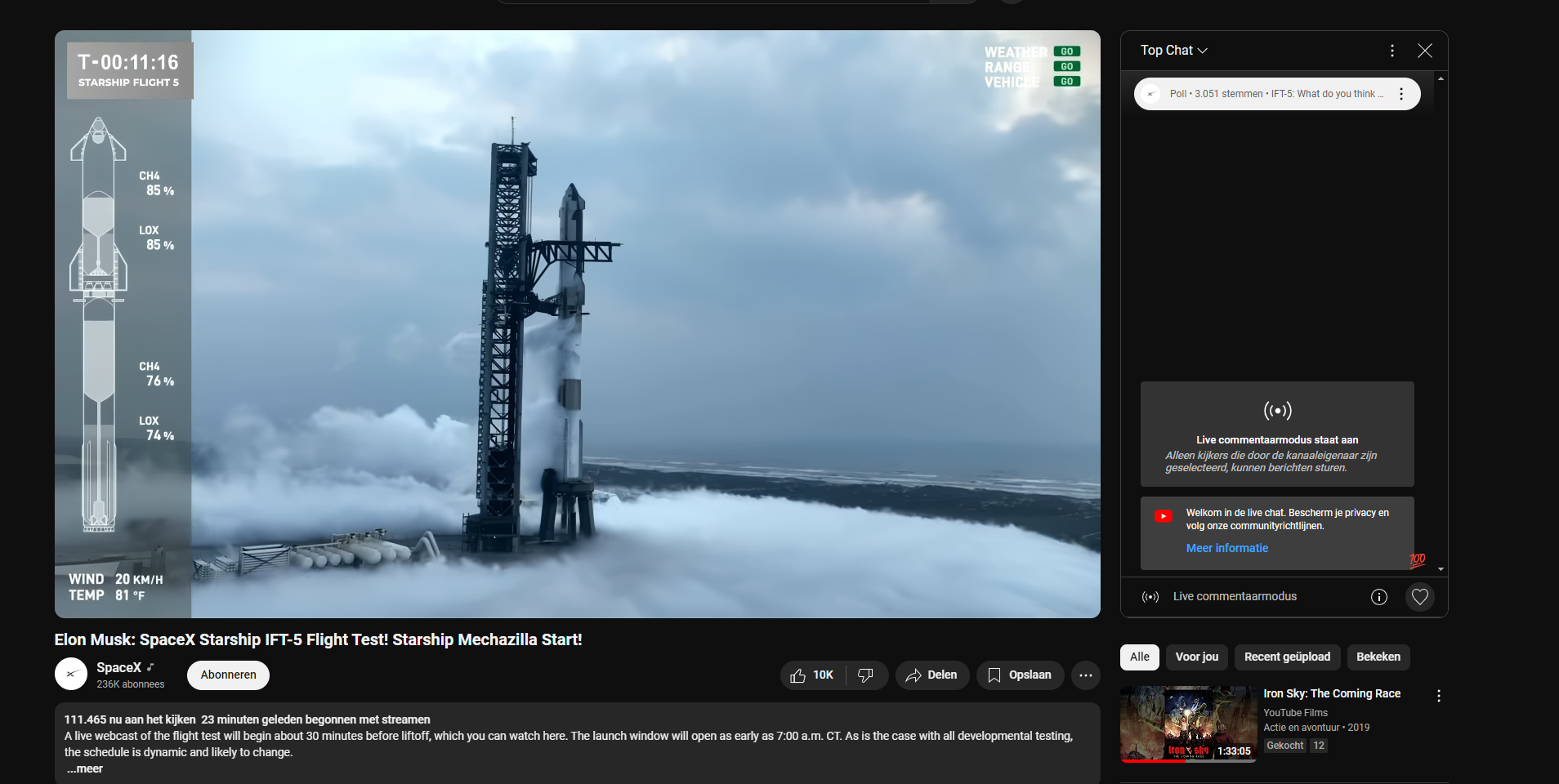
Task: Click the SpaceX channel avatar
Action: 71,675
